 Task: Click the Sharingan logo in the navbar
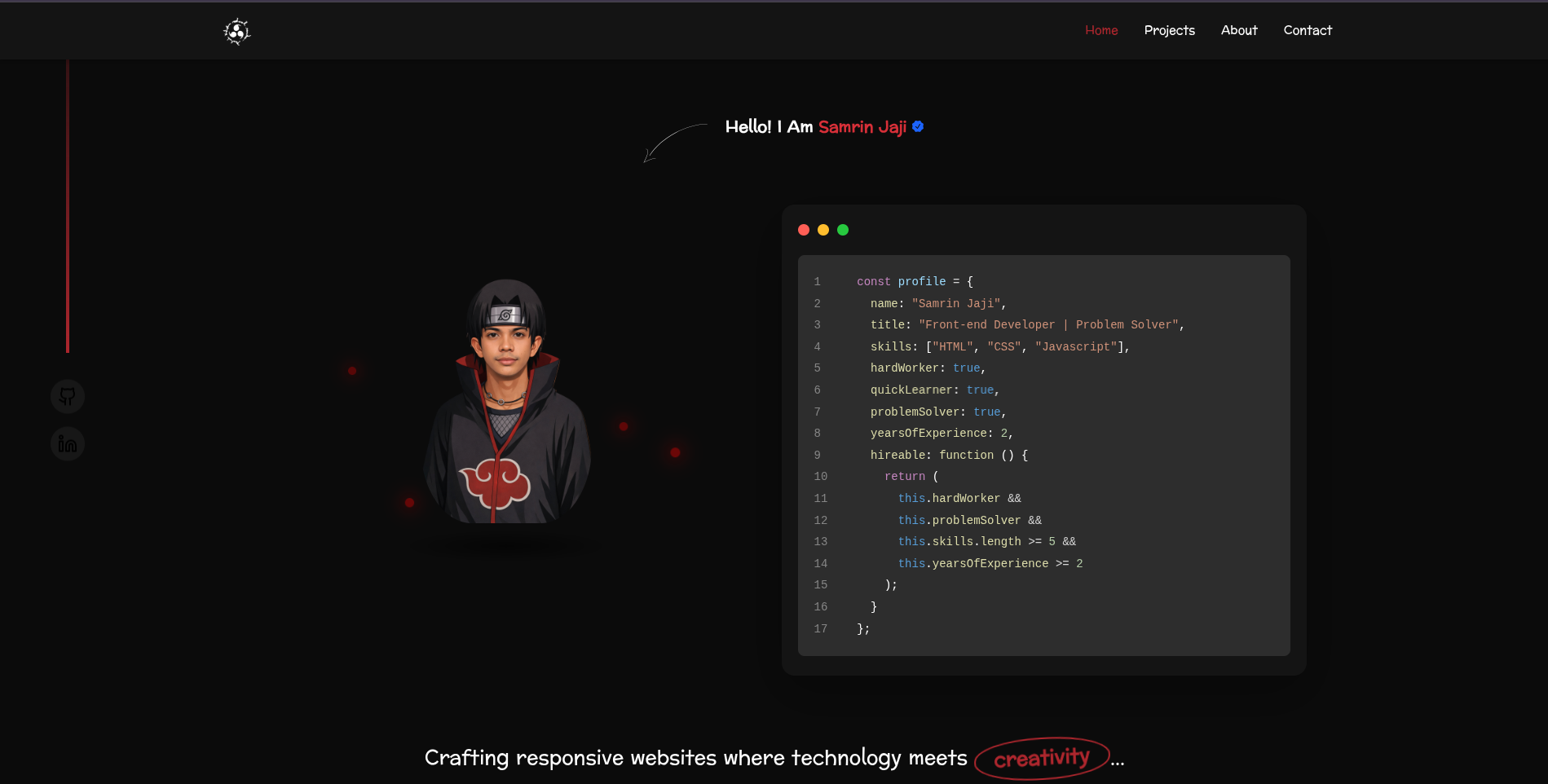tap(236, 31)
